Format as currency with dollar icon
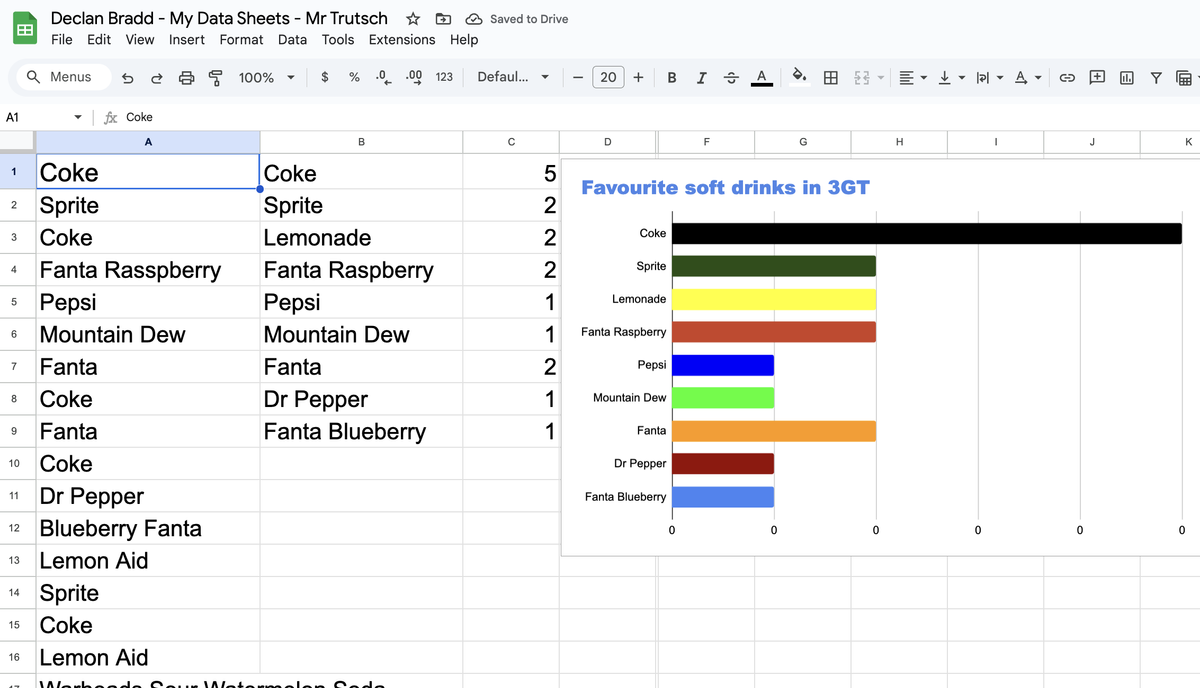This screenshot has width=1200, height=688. tap(325, 77)
